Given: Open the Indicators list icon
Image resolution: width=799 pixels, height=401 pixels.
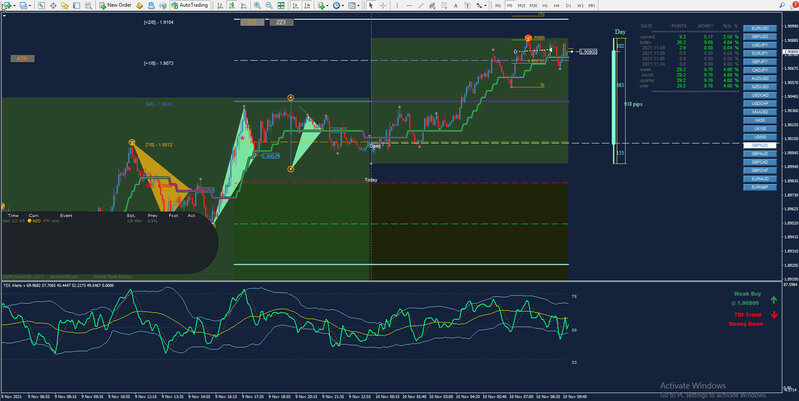Looking at the screenshot, I should point(322,5).
